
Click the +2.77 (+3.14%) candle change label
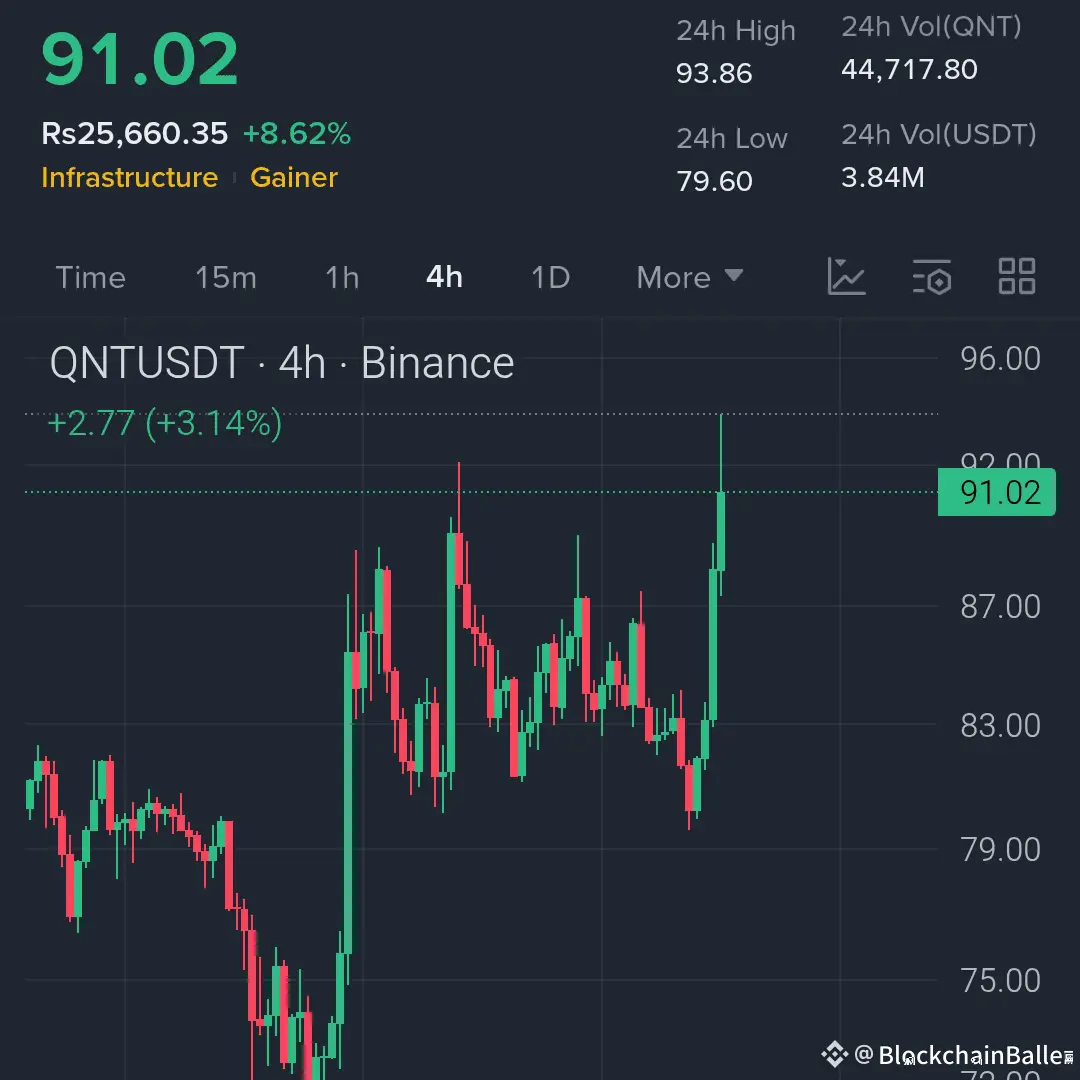(165, 423)
